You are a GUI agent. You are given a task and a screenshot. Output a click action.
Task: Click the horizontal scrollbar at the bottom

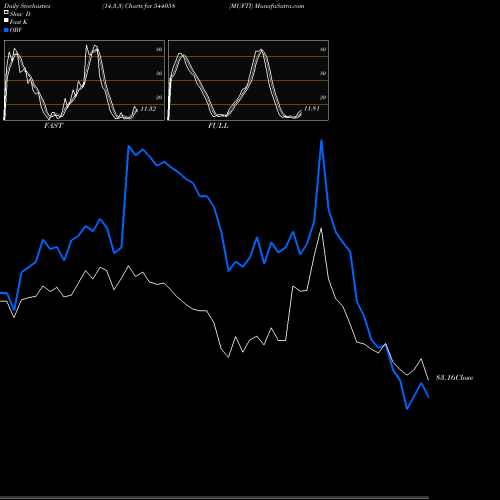[x=214, y=497]
